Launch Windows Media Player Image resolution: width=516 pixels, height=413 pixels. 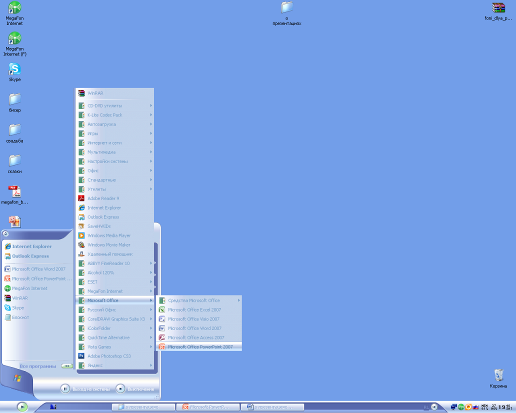pos(115,235)
